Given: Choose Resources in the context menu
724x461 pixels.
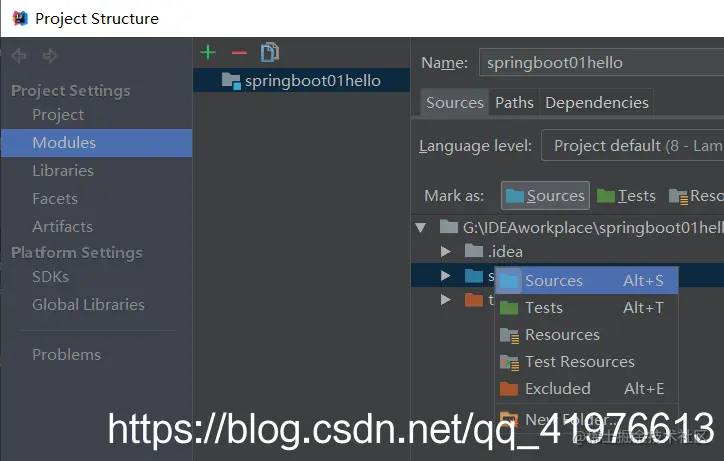Looking at the screenshot, I should (x=586, y=334).
